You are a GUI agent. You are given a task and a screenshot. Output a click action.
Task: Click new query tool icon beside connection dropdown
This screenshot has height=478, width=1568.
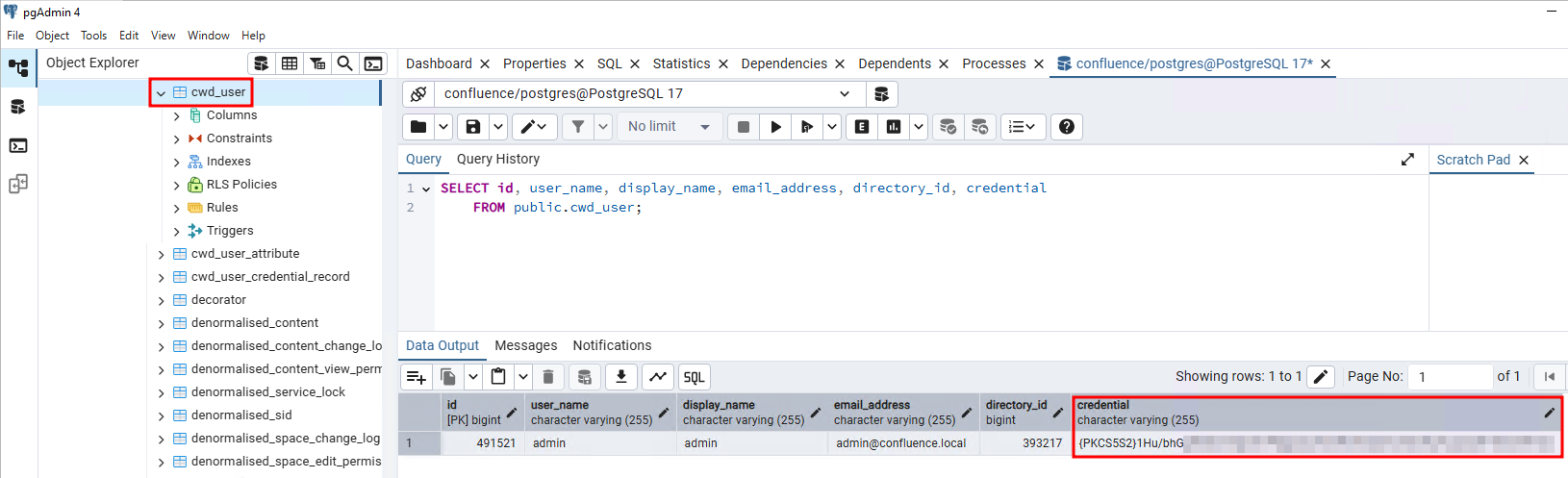click(x=881, y=94)
